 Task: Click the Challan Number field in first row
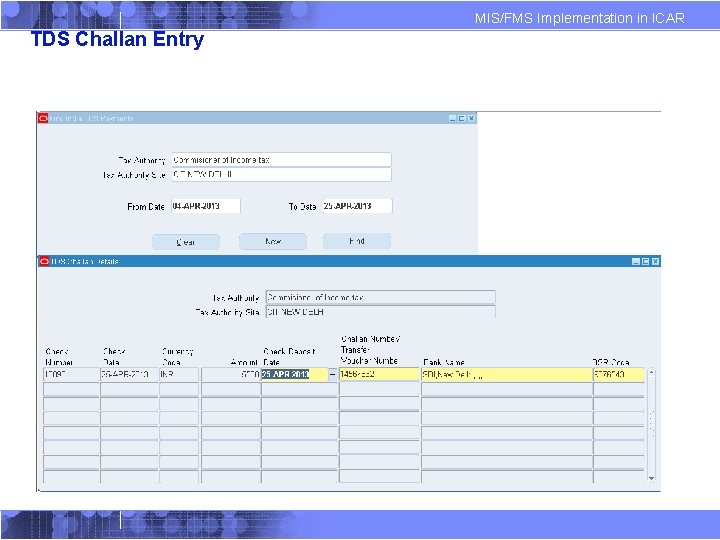(x=379, y=375)
